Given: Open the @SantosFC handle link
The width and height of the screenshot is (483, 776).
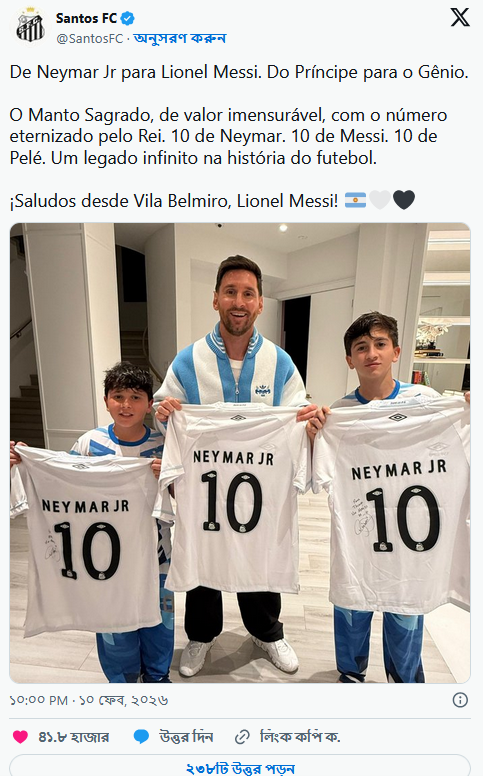Looking at the screenshot, I should point(90,39).
